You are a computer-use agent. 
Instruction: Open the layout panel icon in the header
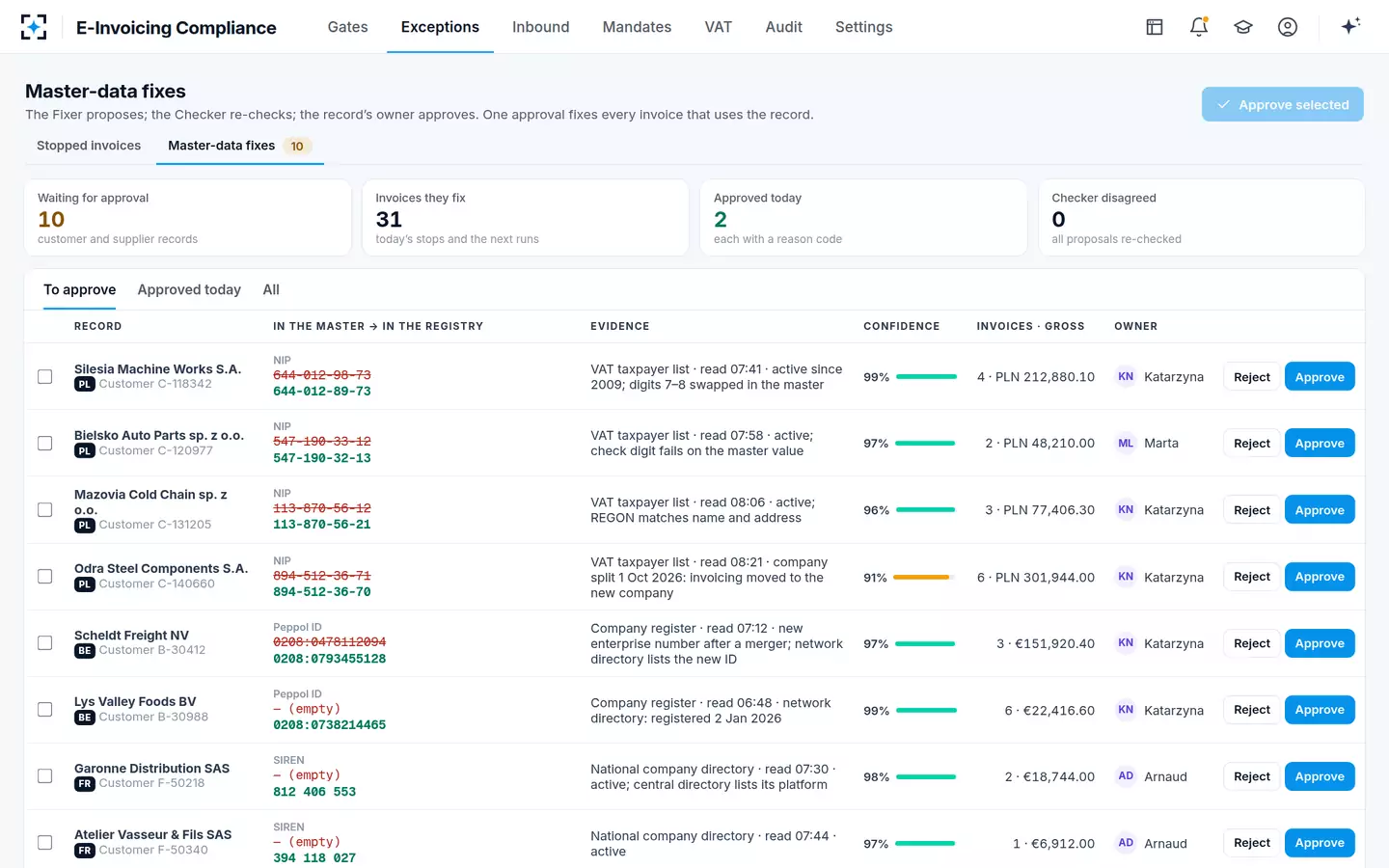point(1155,27)
